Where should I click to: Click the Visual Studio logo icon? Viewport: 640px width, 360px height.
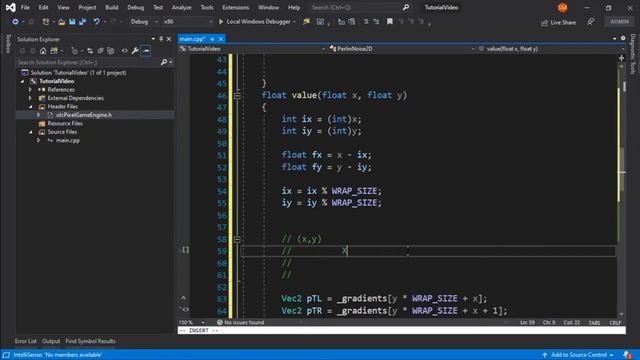tap(10, 7)
